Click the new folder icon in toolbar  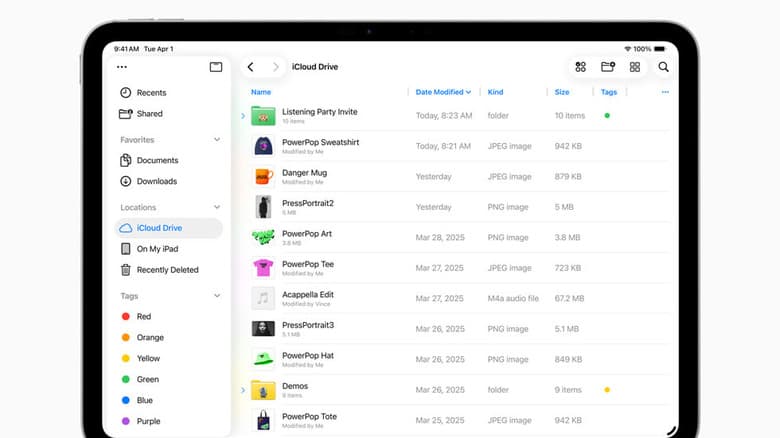pyautogui.click(x=607, y=67)
